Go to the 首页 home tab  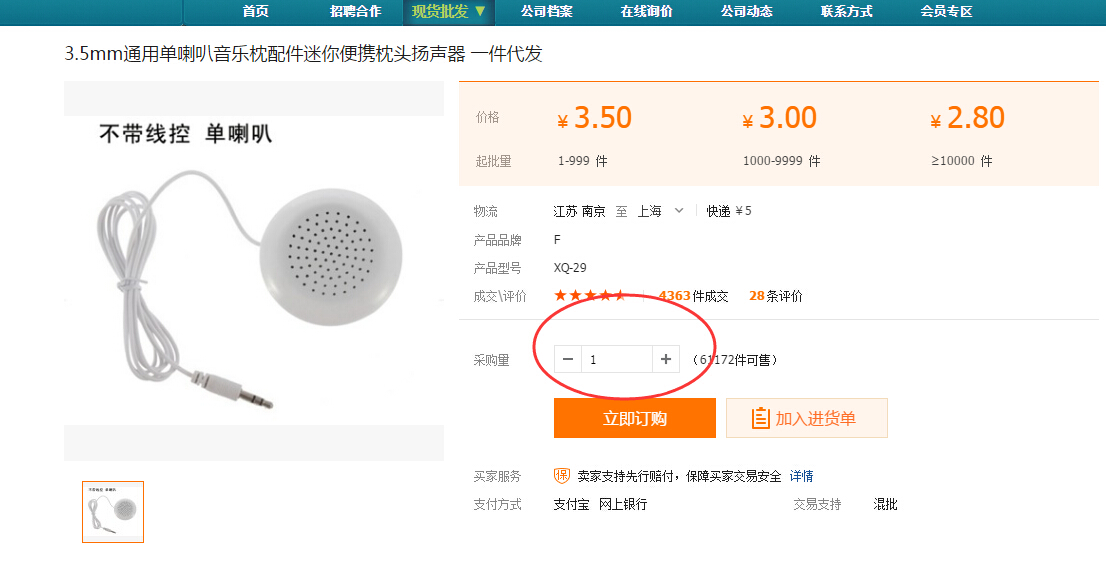pos(255,11)
